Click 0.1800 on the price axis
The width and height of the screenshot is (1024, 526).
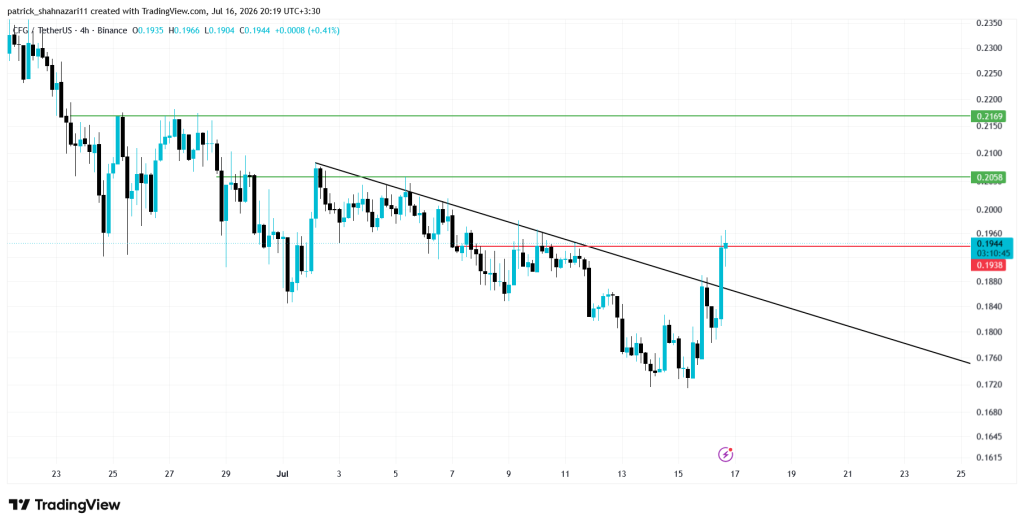point(989,332)
